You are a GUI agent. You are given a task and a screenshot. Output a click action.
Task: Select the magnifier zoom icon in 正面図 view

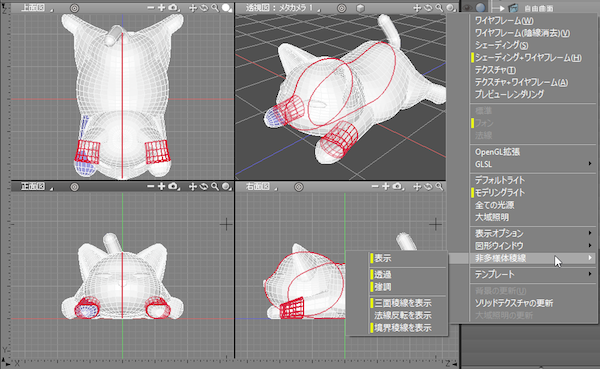pos(215,186)
